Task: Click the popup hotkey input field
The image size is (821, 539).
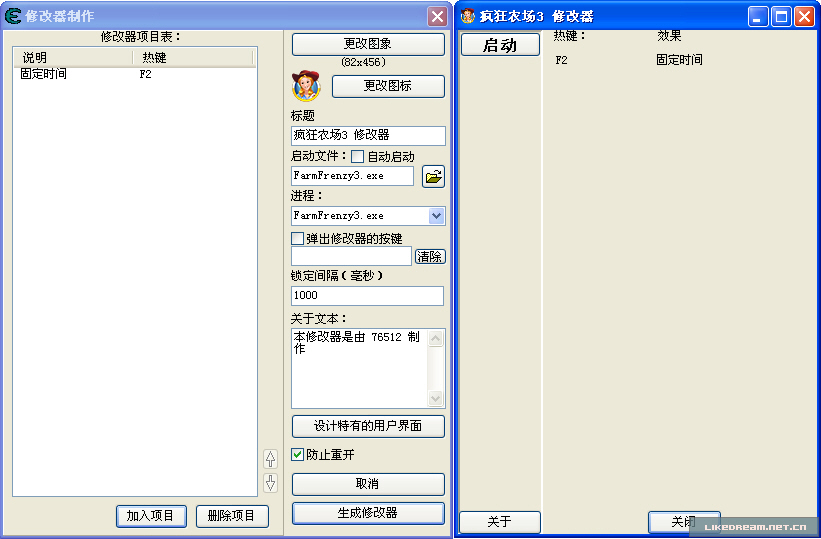Action: [351, 256]
